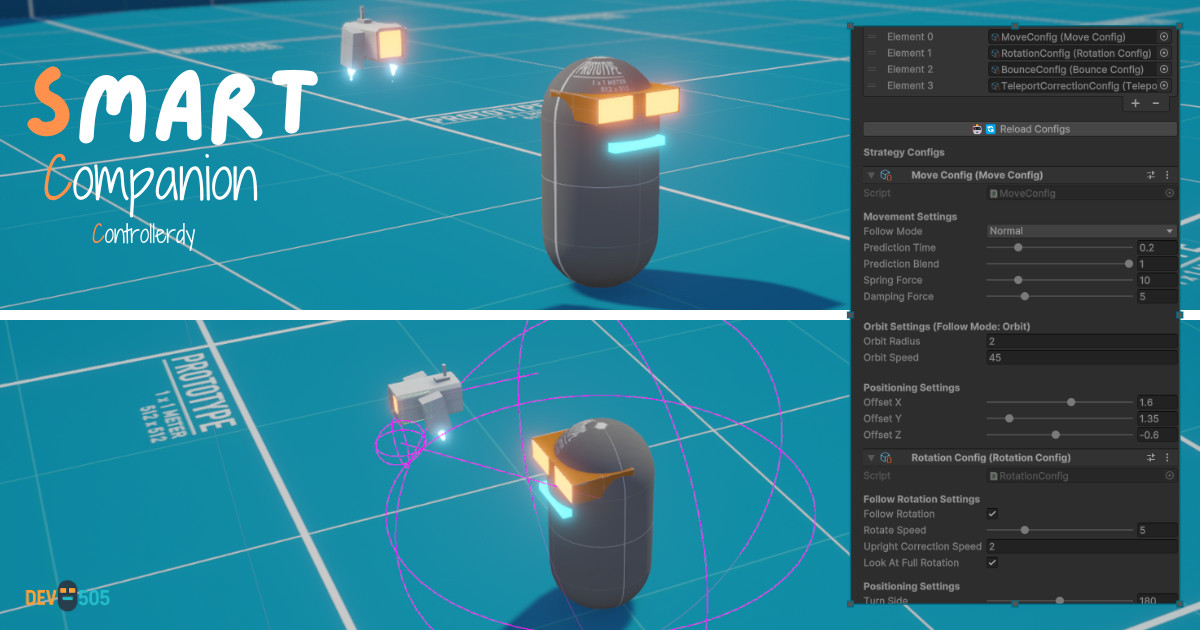Click the Orbit Radius input field
The width and height of the screenshot is (1200, 630).
click(x=1081, y=342)
